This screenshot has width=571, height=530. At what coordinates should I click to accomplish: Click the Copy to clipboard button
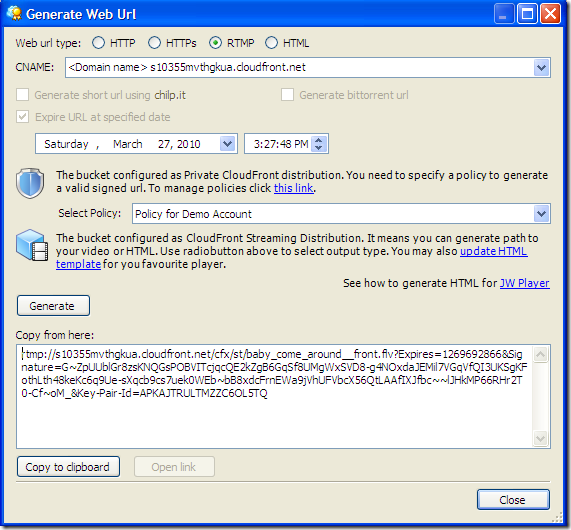(68, 467)
